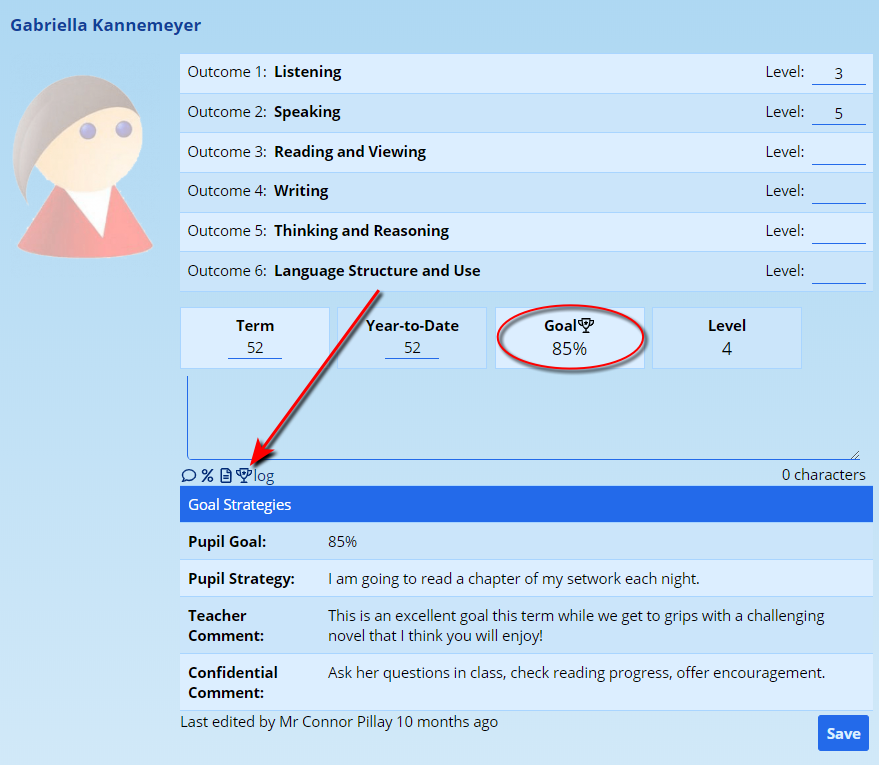The height and width of the screenshot is (765, 879).
Task: Focus the Language Structure and Use level field
Action: pos(838,271)
